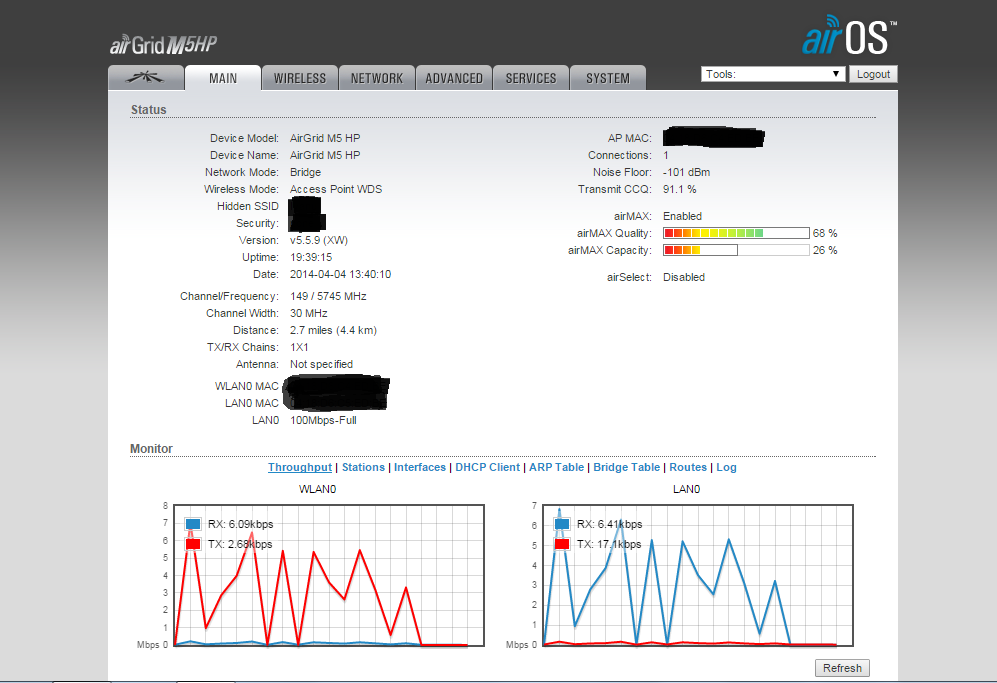Select the Distance value 2.7 miles (4.4 km)
The height and width of the screenshot is (683, 997).
pos(333,331)
